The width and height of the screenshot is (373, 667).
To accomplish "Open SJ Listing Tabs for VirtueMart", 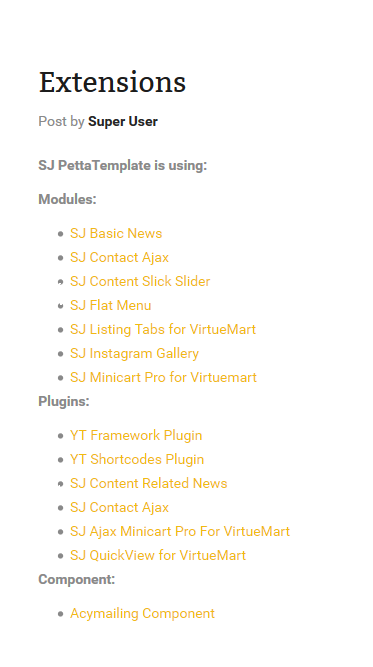I will pos(163,329).
